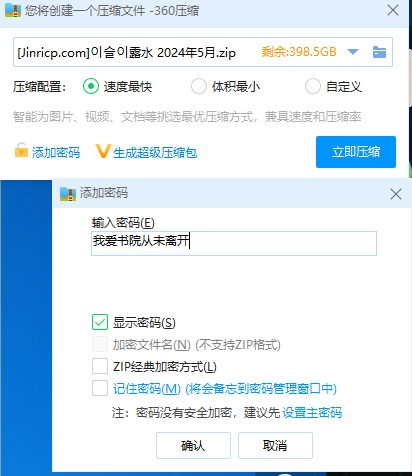Start compression with 立即压缩 button
The image size is (412, 476).
tap(356, 152)
